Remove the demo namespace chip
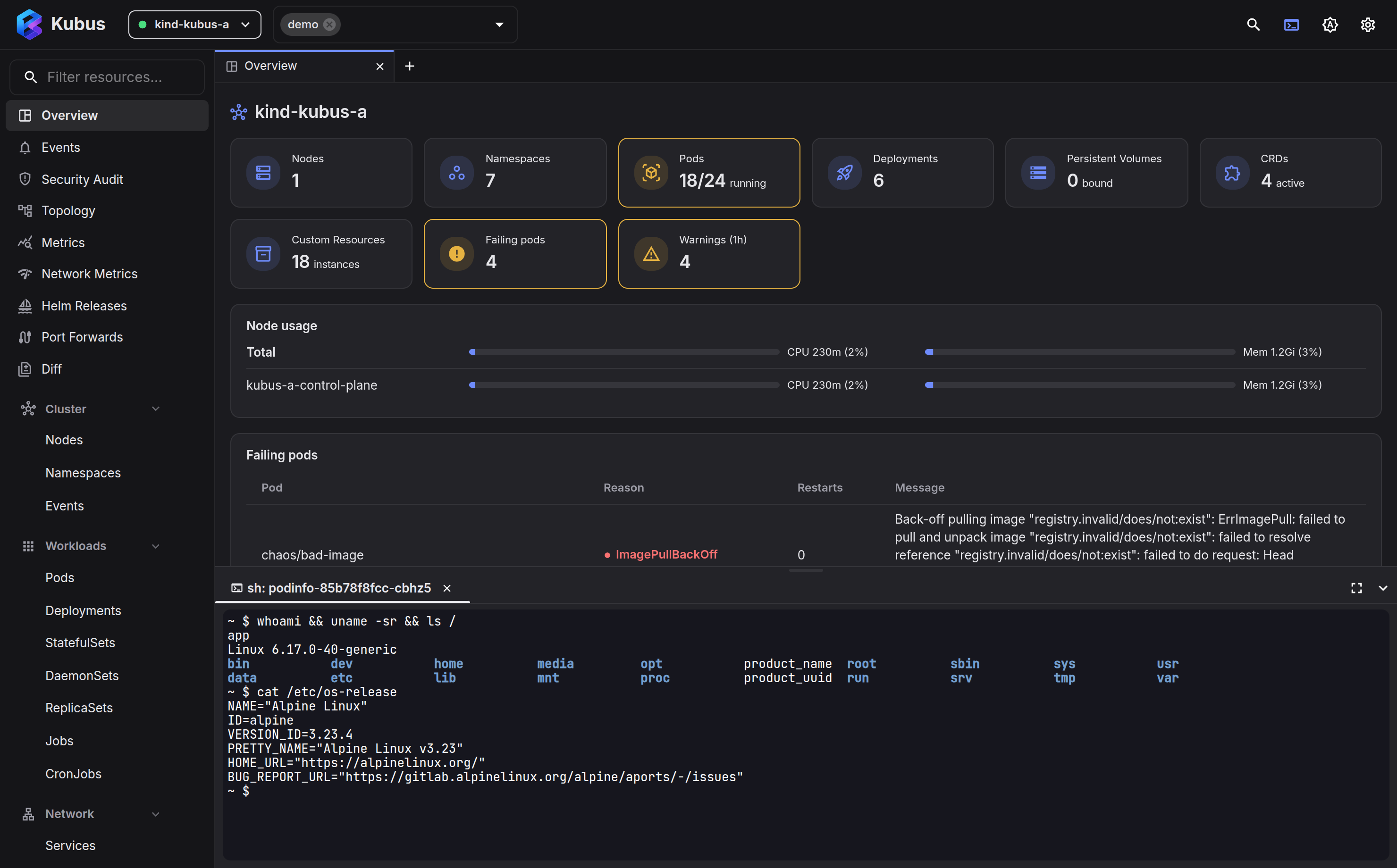Screen dimensions: 1397x868 (x=329, y=25)
